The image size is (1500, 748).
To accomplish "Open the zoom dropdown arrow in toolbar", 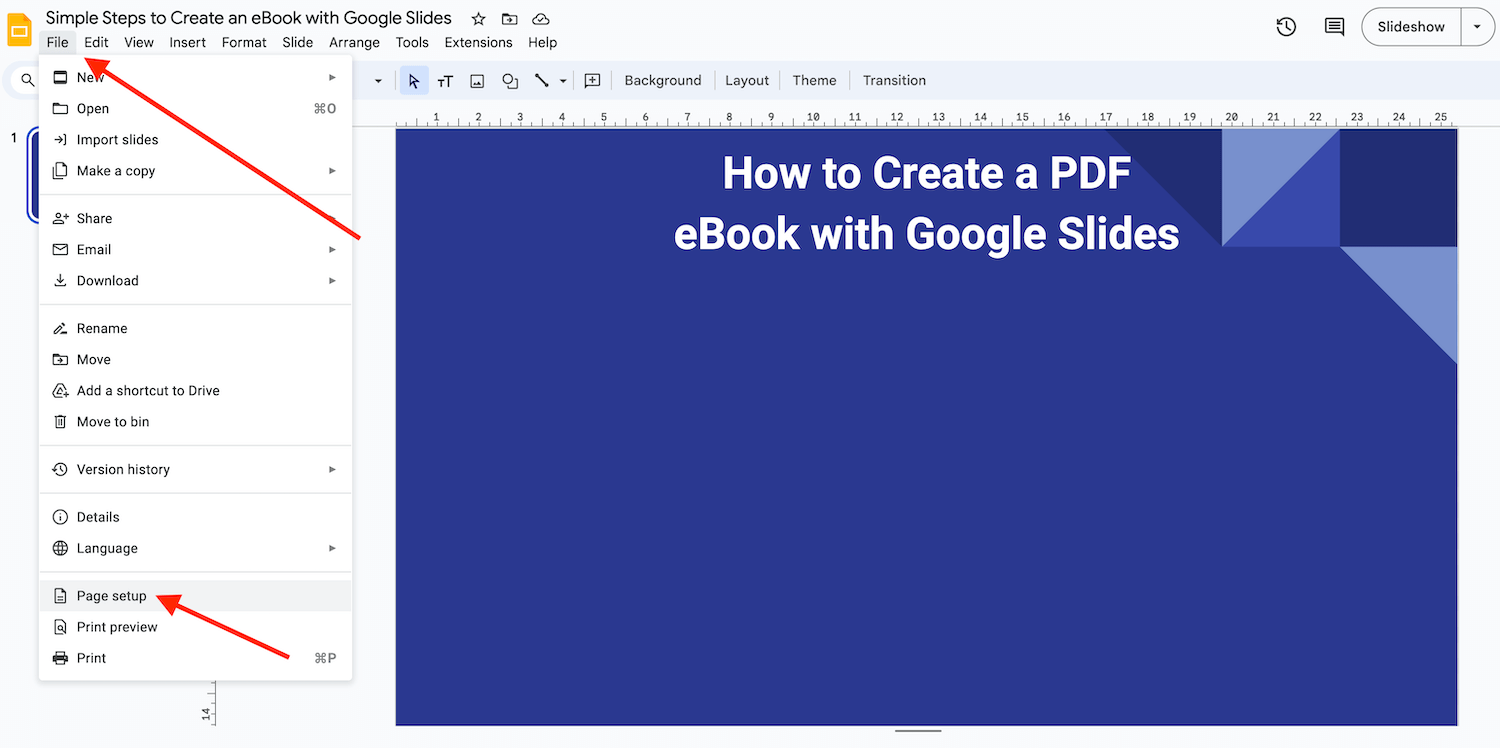I will pos(378,81).
